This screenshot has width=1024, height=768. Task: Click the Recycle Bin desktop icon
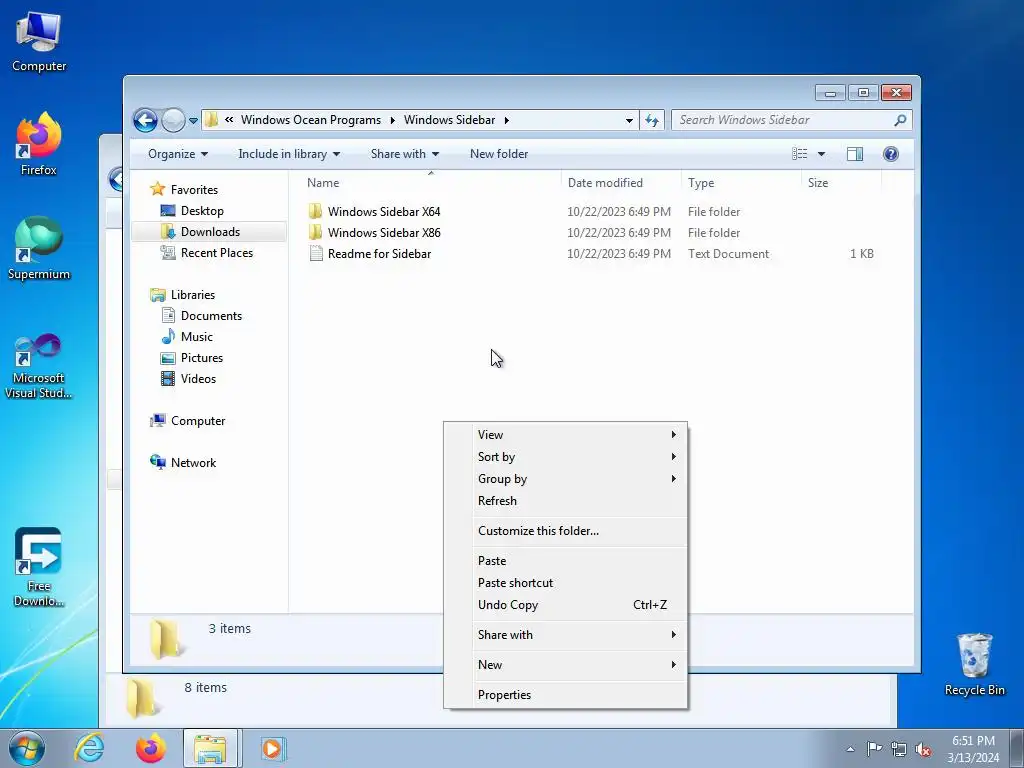click(974, 665)
